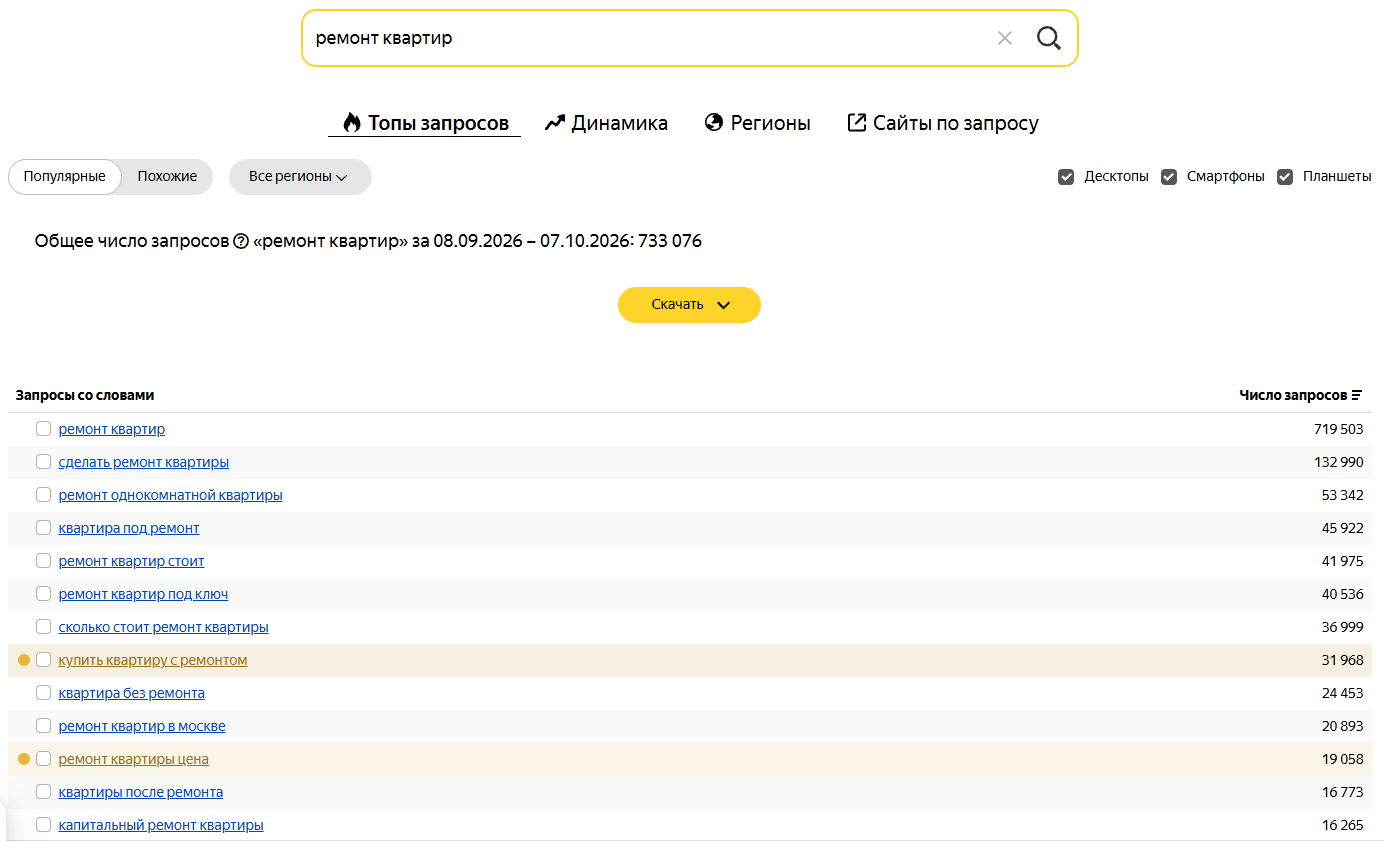
Task: Open the Динамика tab
Action: (606, 123)
